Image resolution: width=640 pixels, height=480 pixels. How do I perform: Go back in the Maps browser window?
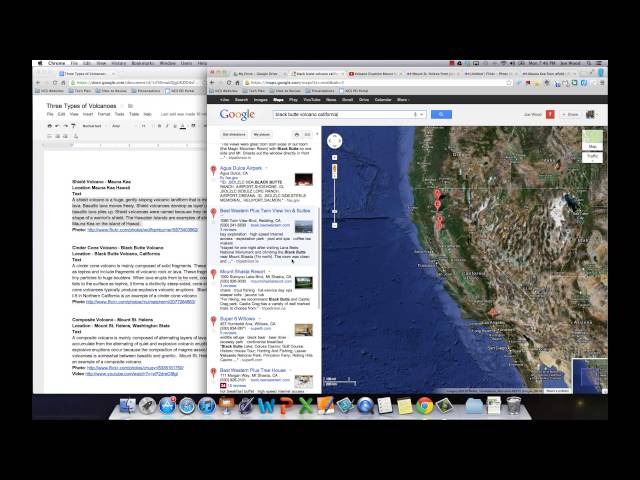[x=212, y=83]
